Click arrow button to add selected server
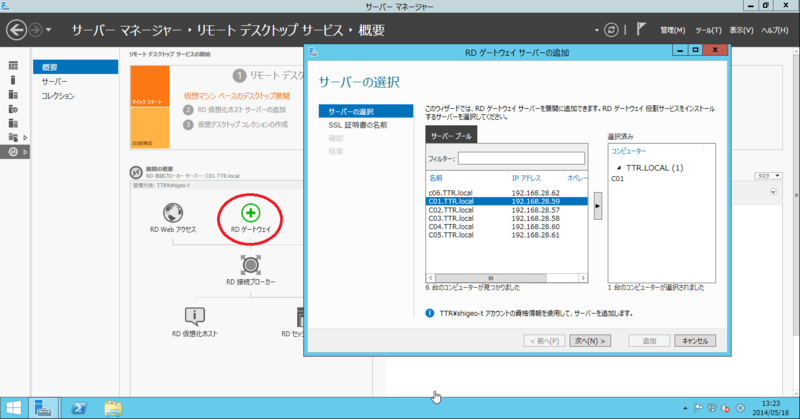Image resolution: width=800 pixels, height=419 pixels. [x=597, y=206]
